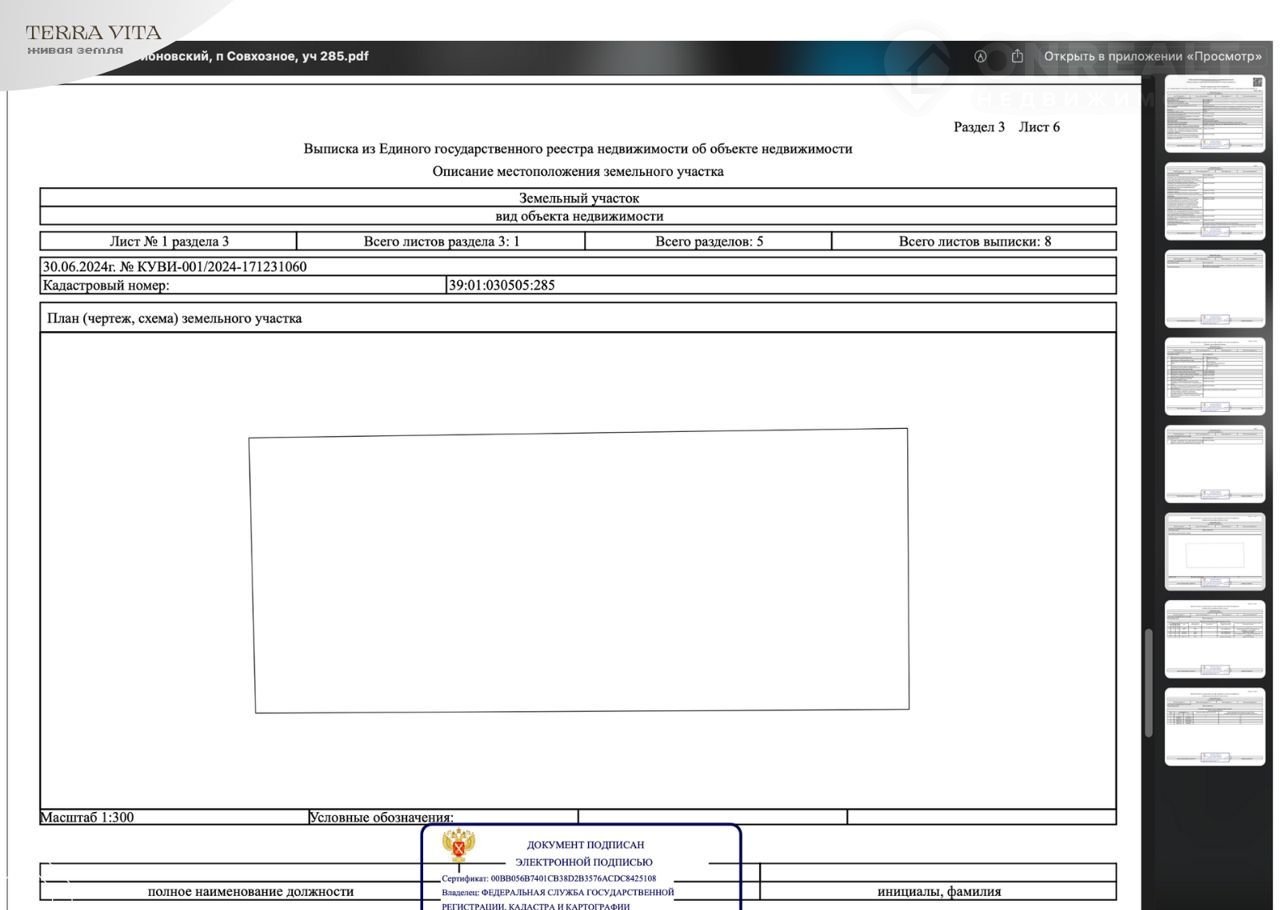Jump to the third page thumbnail
Image resolution: width=1280 pixels, height=910 pixels.
[x=1214, y=289]
